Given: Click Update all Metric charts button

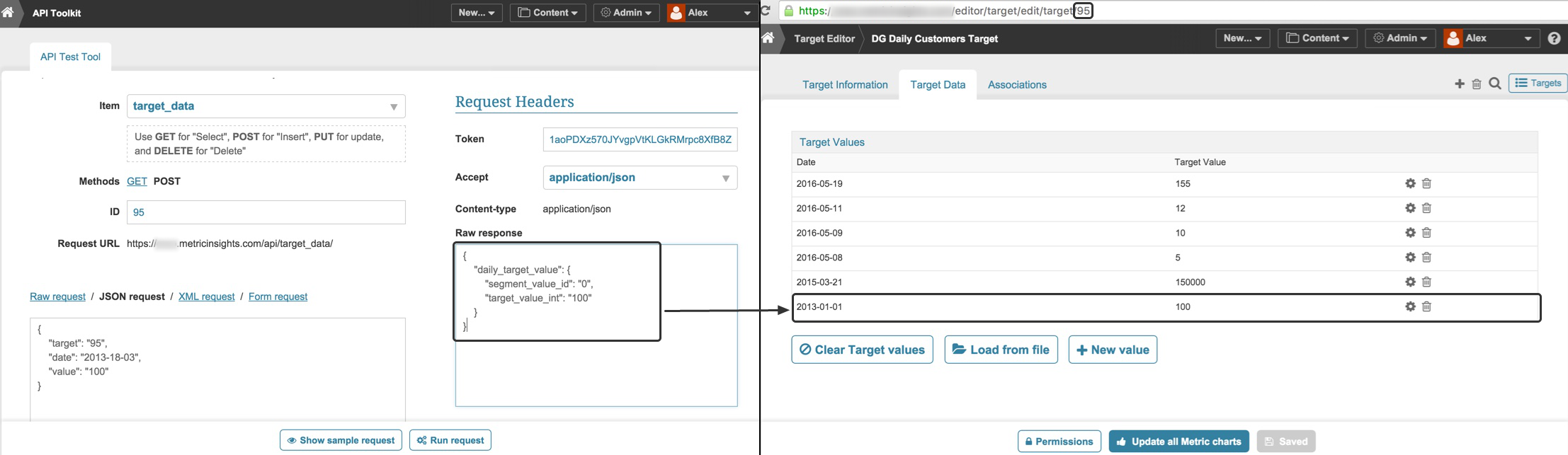Looking at the screenshot, I should [x=1179, y=442].
